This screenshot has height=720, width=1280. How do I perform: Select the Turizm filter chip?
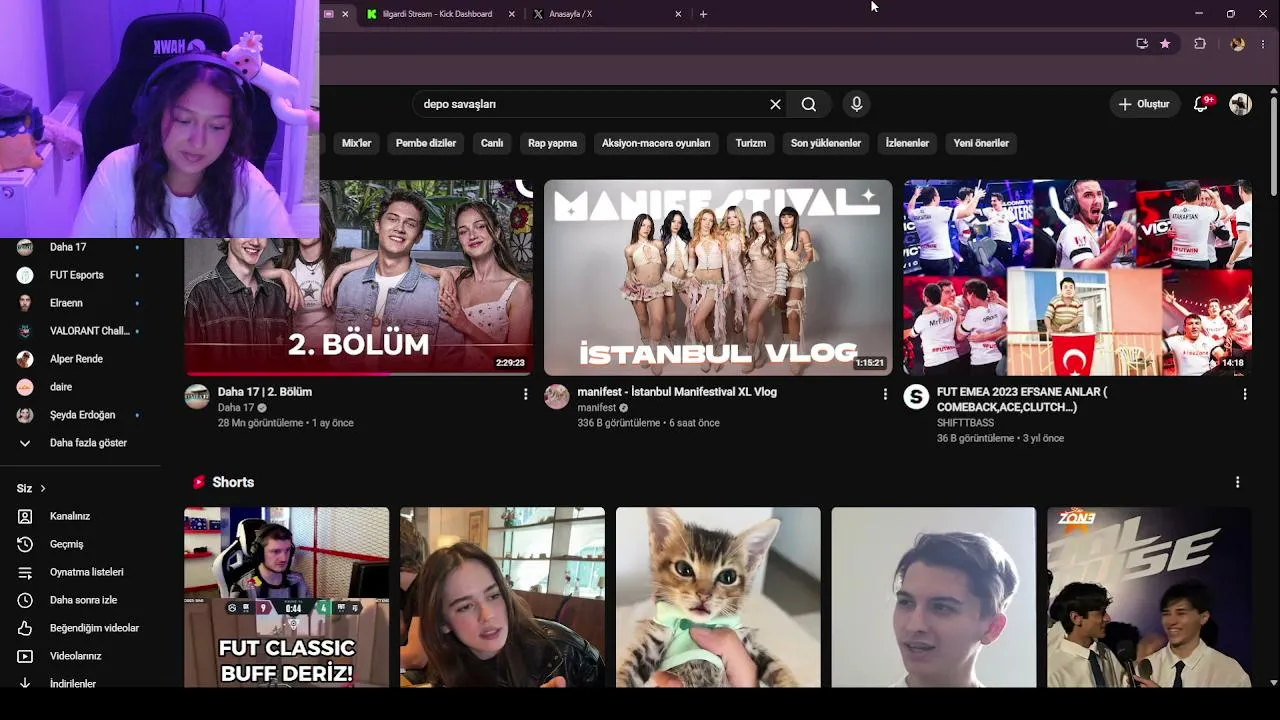point(751,143)
